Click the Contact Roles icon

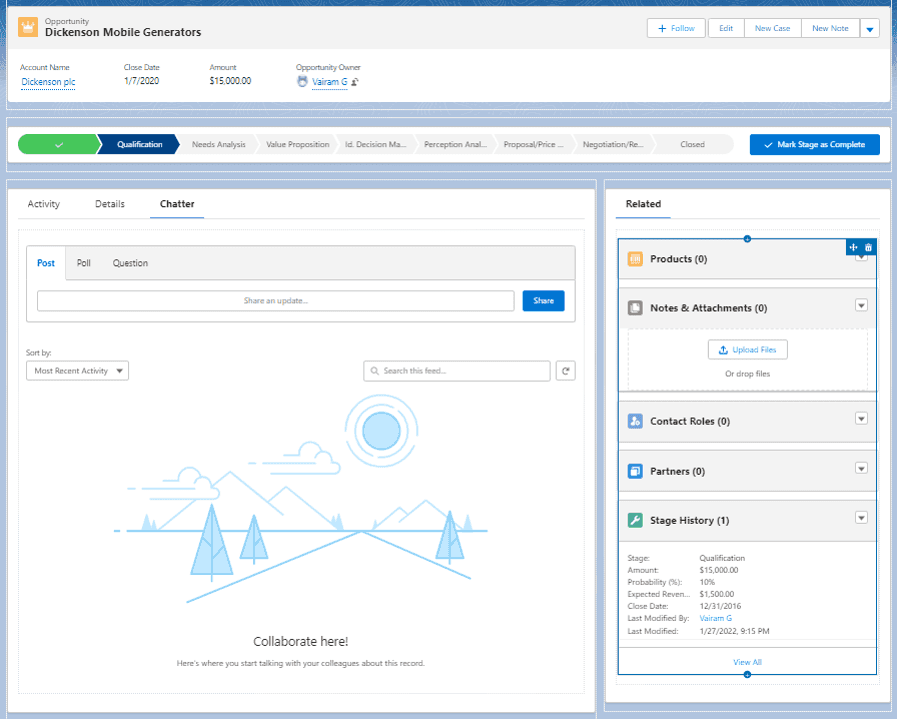tap(635, 421)
